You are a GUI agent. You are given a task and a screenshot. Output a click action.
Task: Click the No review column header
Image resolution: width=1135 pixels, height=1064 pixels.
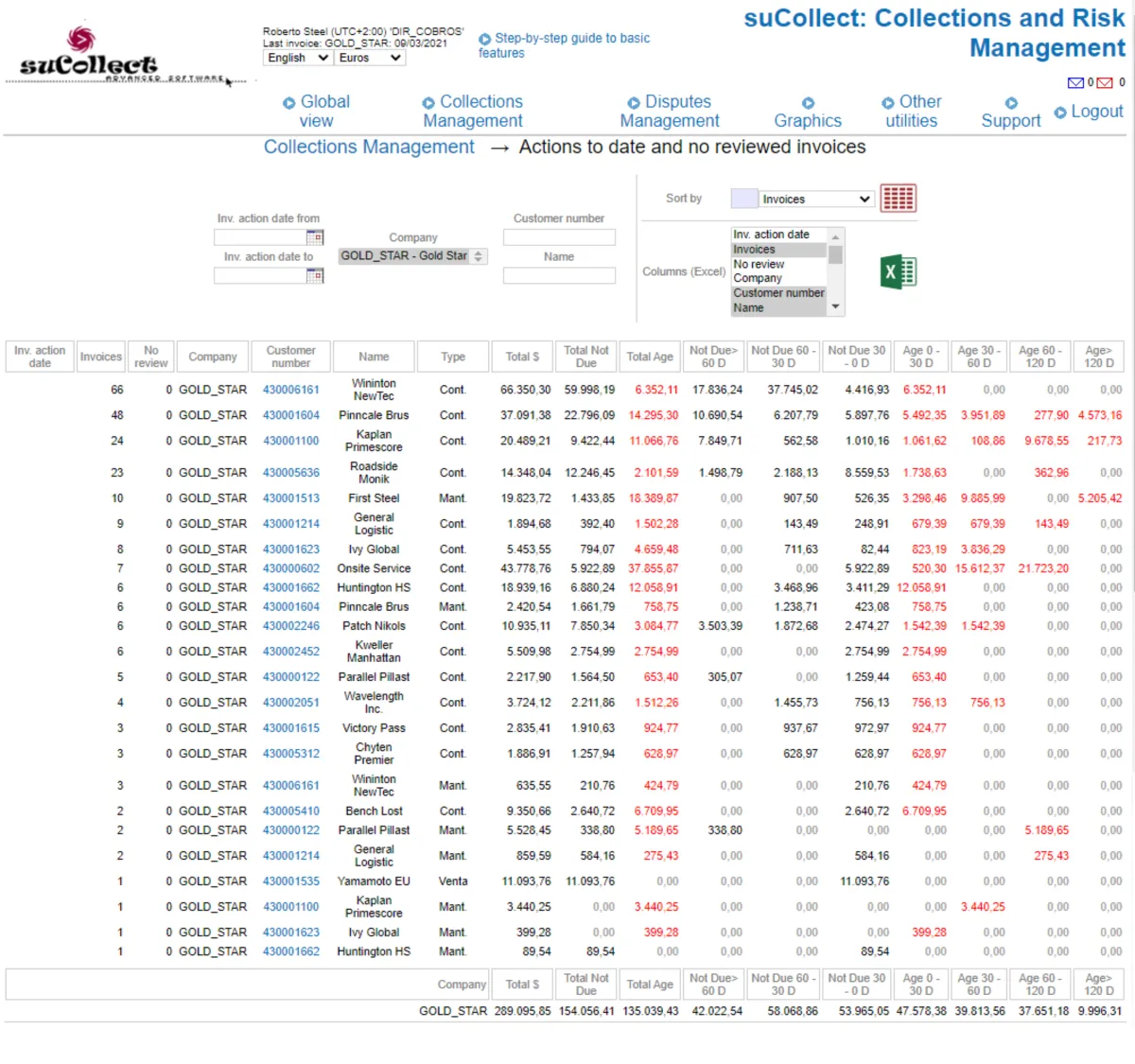150,357
